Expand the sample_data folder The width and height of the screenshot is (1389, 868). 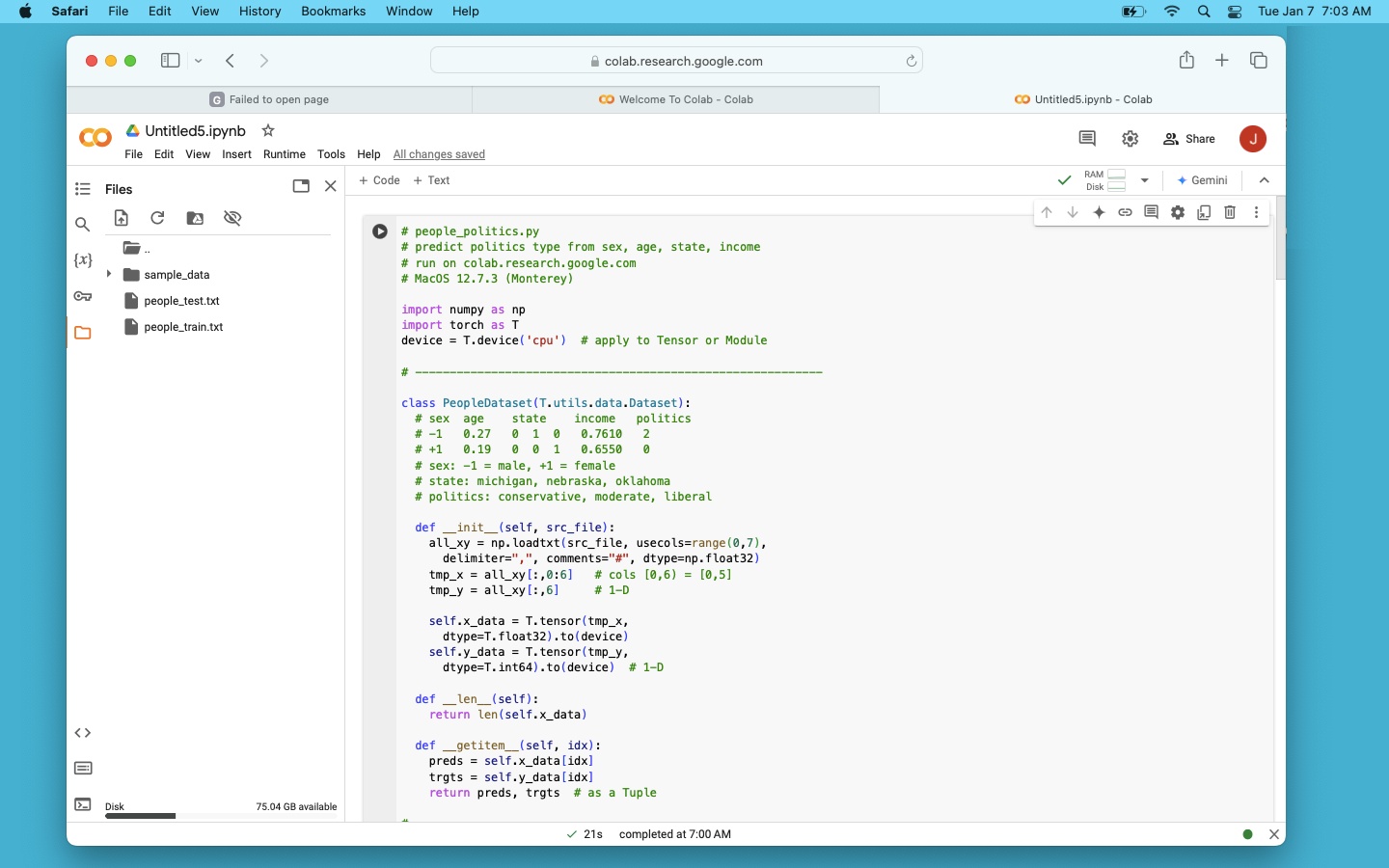pyautogui.click(x=109, y=275)
